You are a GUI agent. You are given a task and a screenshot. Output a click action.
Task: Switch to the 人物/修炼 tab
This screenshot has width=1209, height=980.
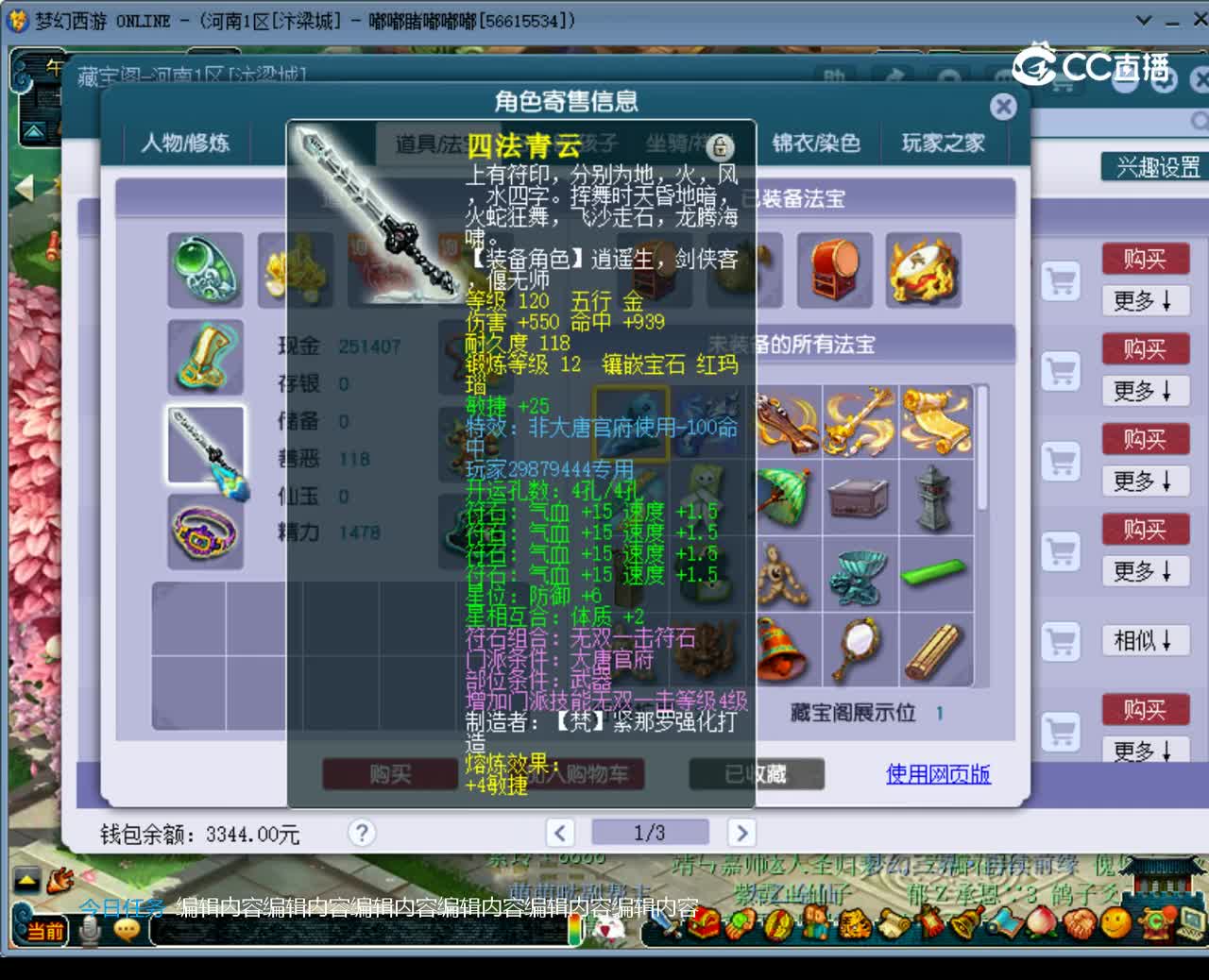pos(185,144)
